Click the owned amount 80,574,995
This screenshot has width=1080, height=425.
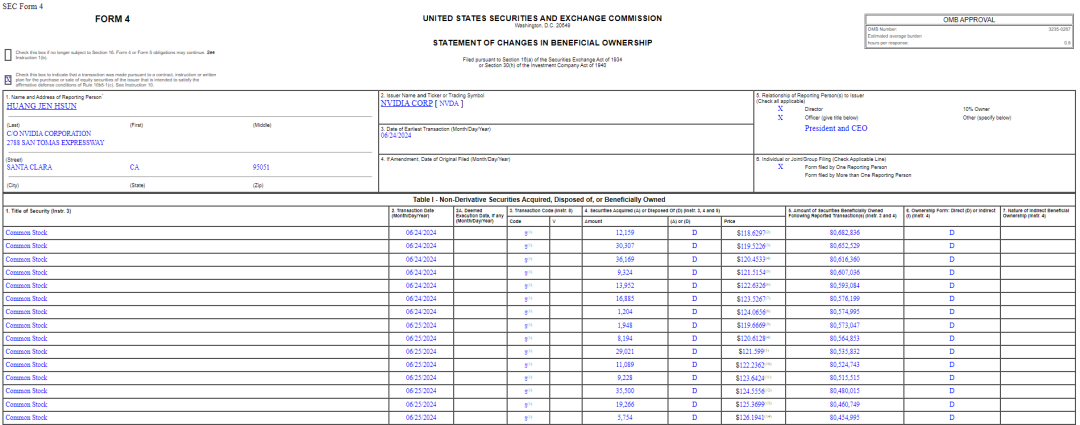(x=845, y=311)
